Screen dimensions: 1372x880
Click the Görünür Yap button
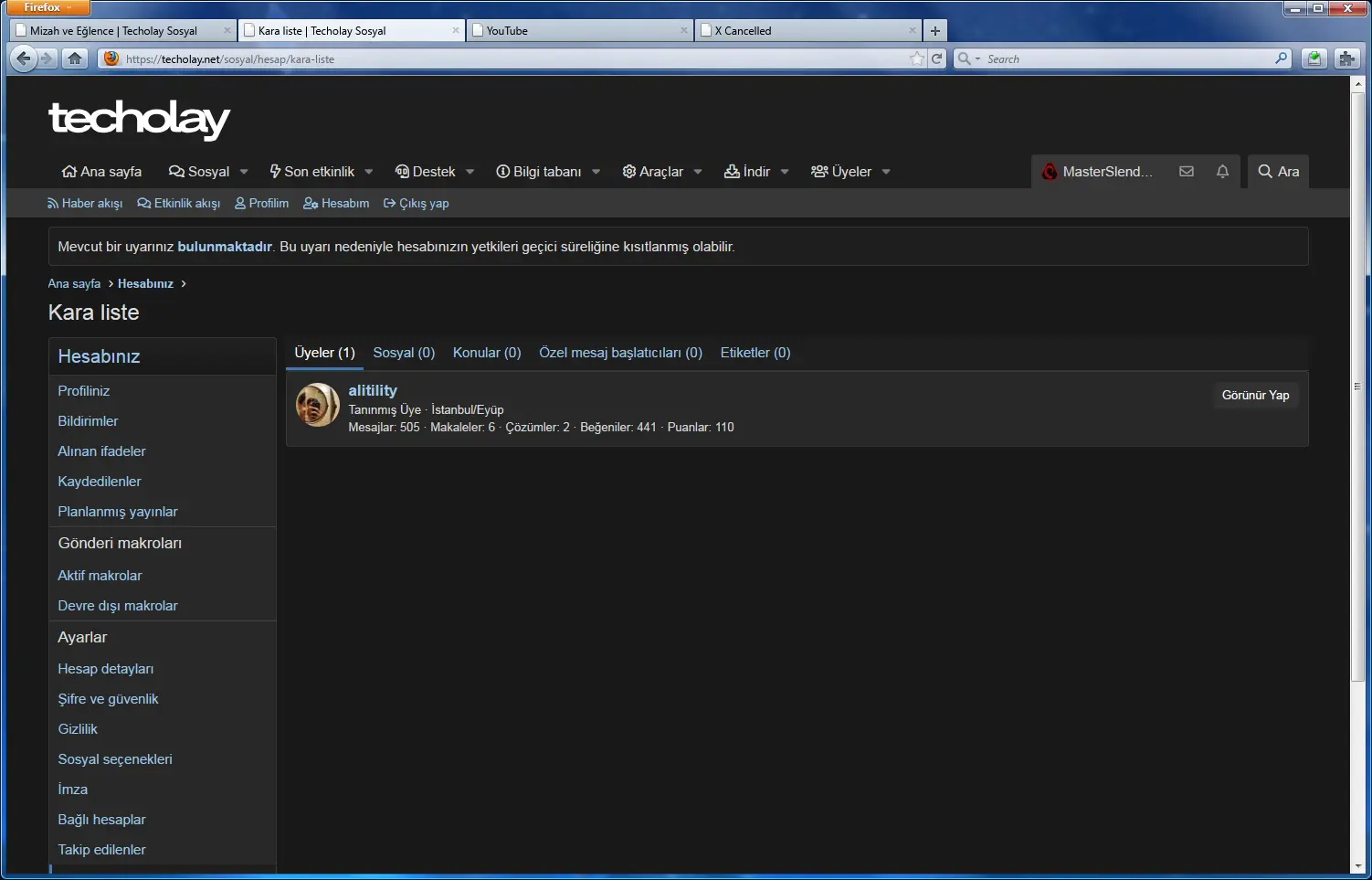pyautogui.click(x=1256, y=395)
